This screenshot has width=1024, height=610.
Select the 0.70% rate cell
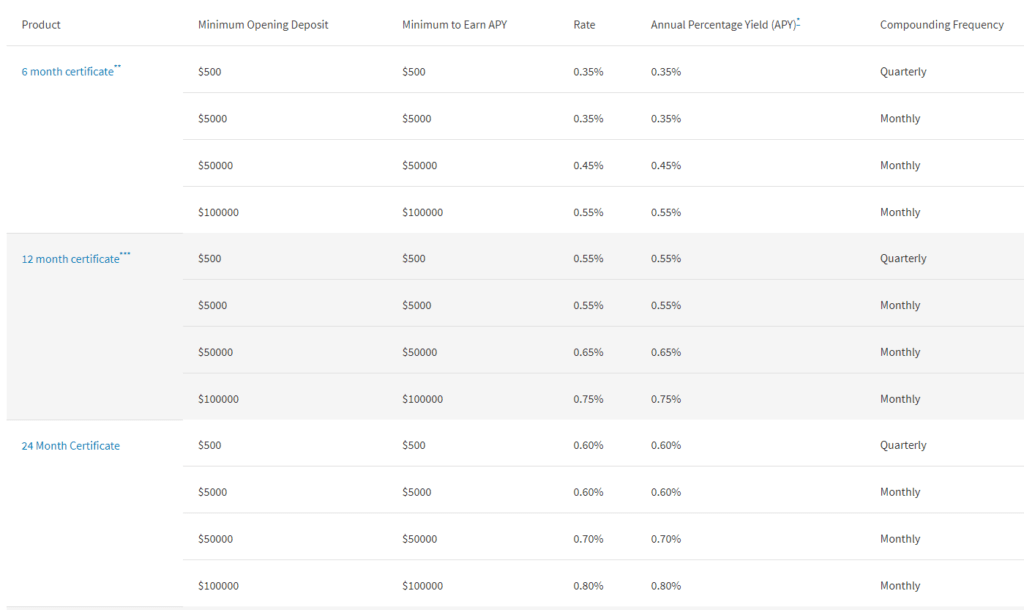[x=588, y=539]
